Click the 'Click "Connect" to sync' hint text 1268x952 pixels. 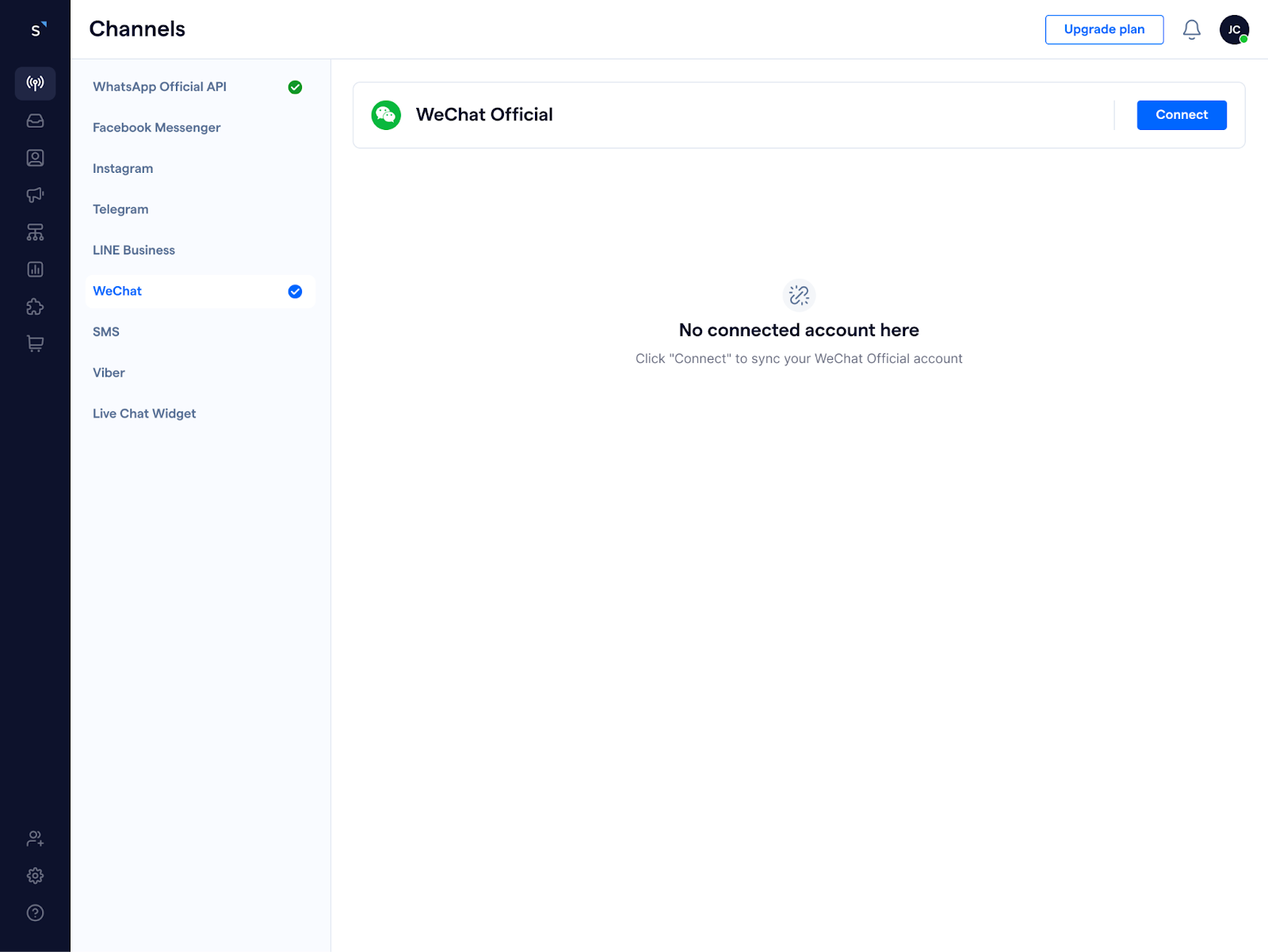799,359
